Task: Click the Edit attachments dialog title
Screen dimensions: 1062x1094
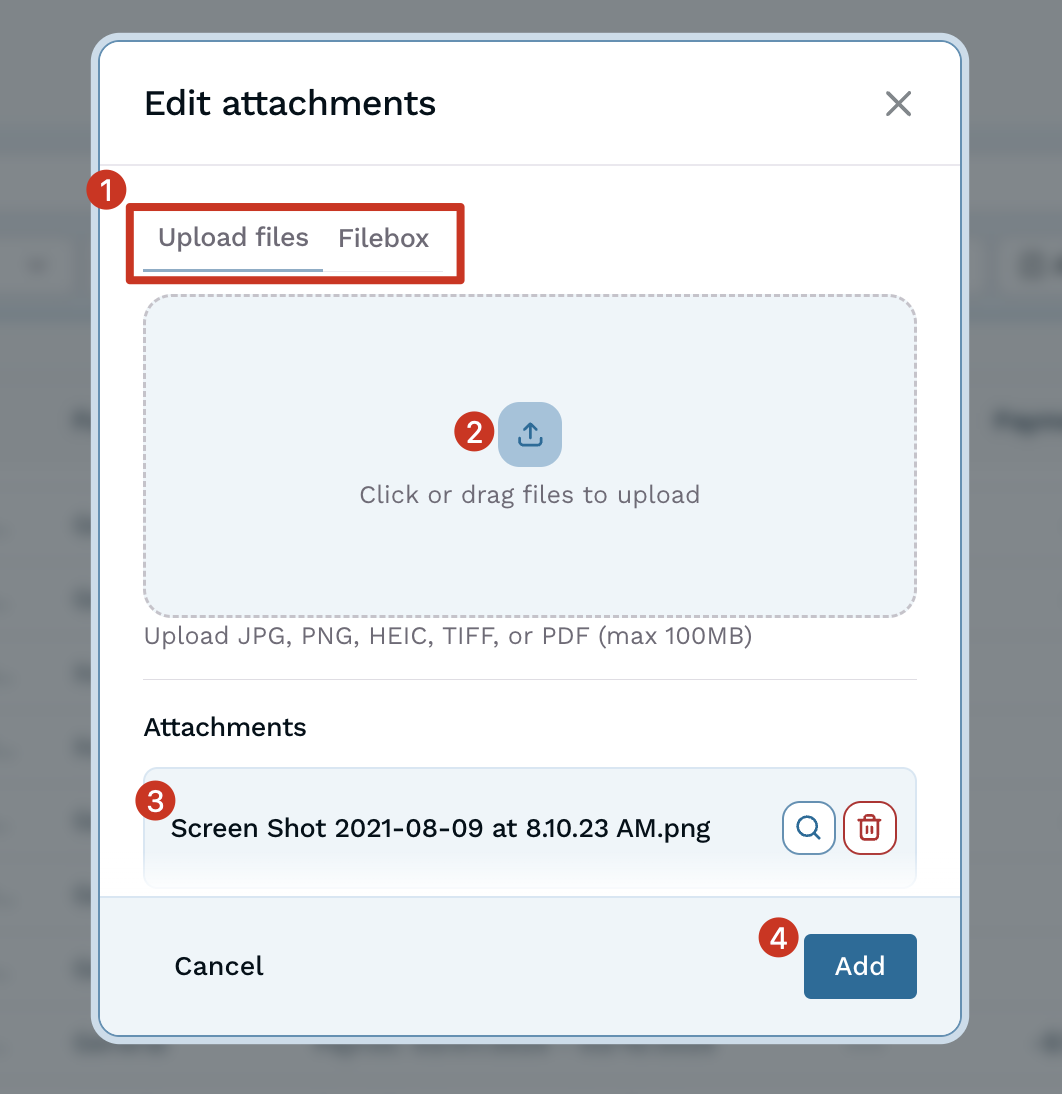Action: tap(289, 103)
